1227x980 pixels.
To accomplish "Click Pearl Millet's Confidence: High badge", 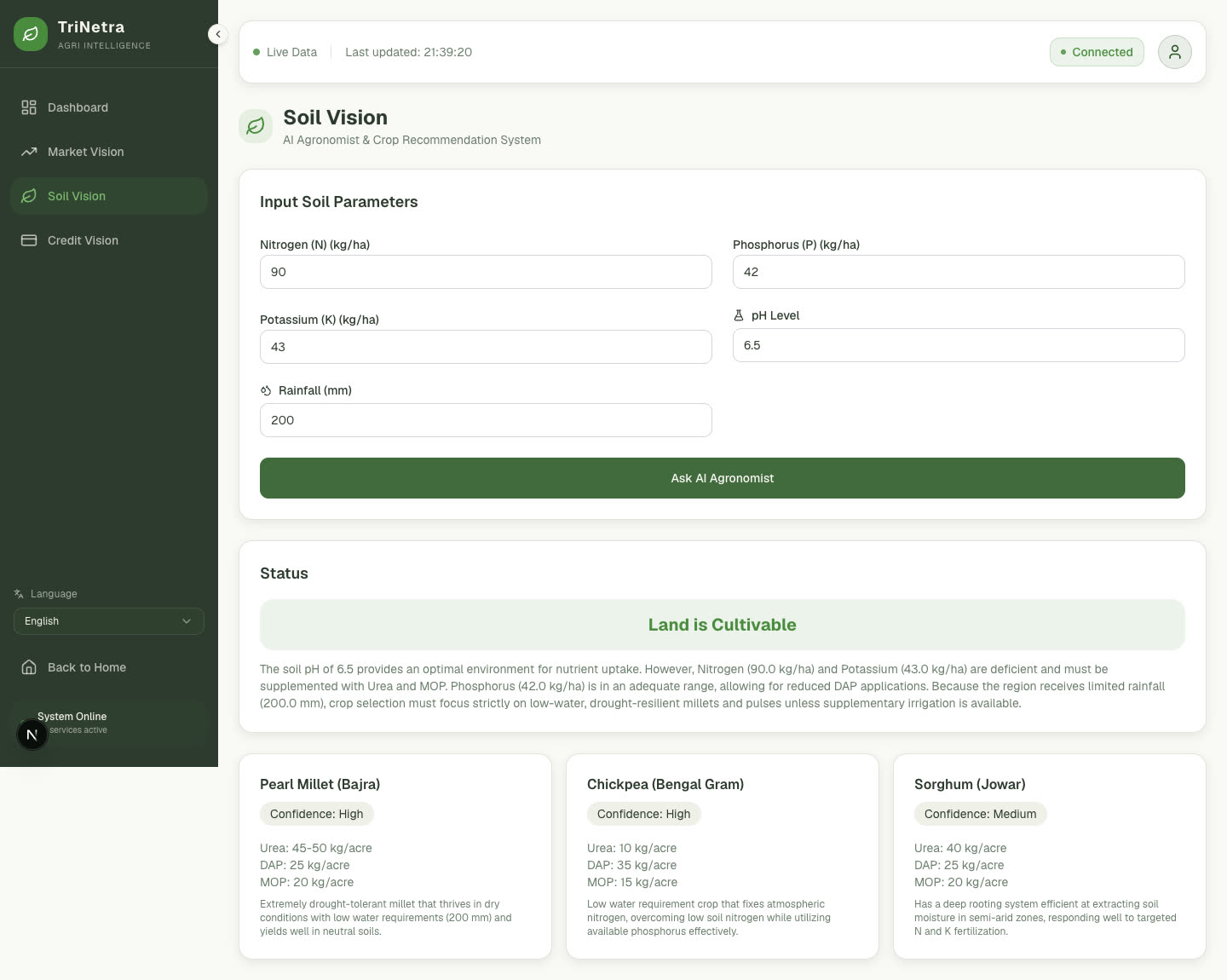I will pyautogui.click(x=317, y=814).
